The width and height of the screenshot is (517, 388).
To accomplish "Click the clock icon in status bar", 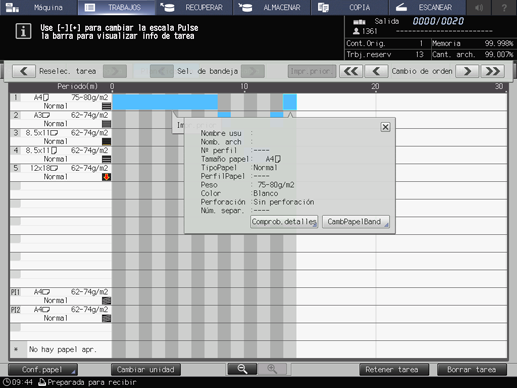I will (x=6, y=382).
